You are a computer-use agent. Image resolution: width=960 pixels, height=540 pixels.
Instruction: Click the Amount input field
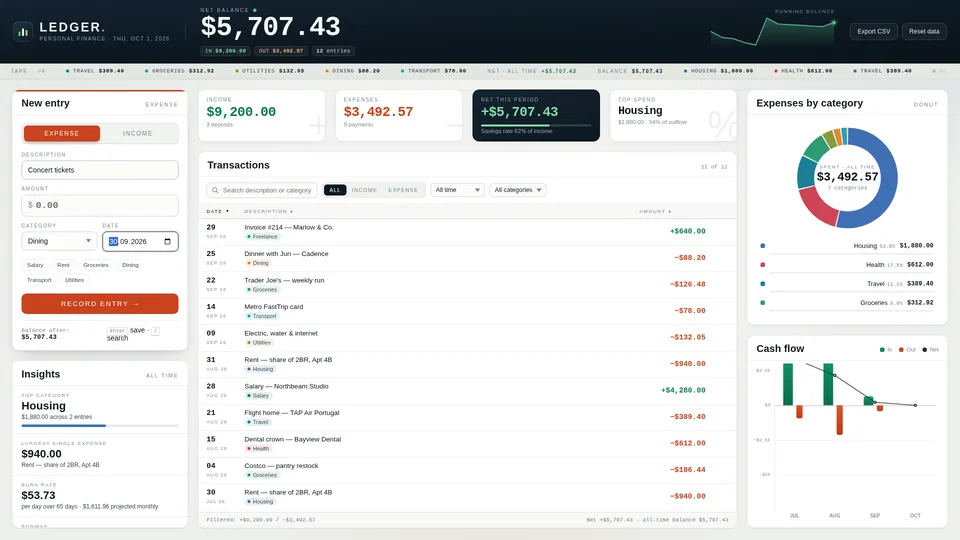[100, 205]
